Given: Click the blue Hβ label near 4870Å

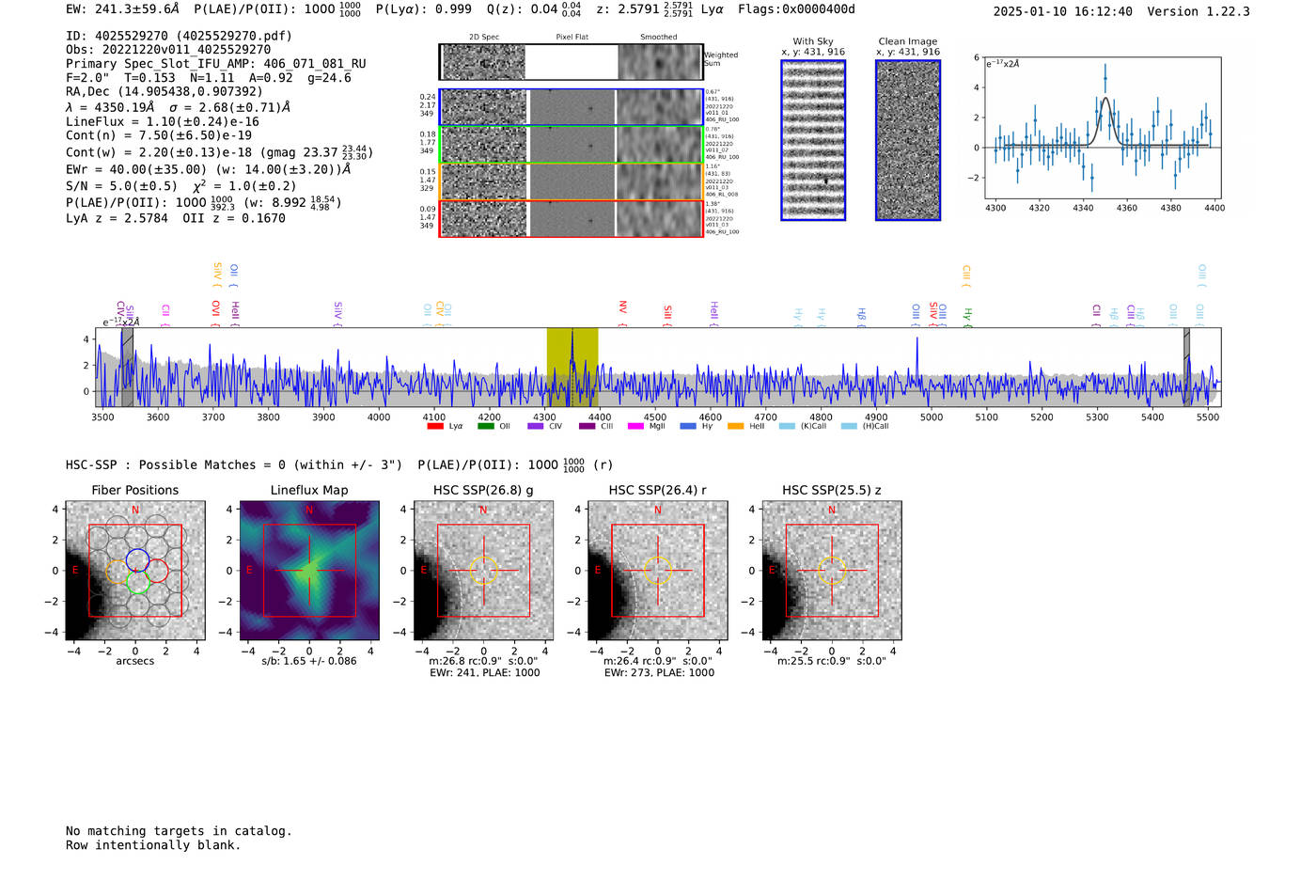Looking at the screenshot, I should tap(861, 317).
